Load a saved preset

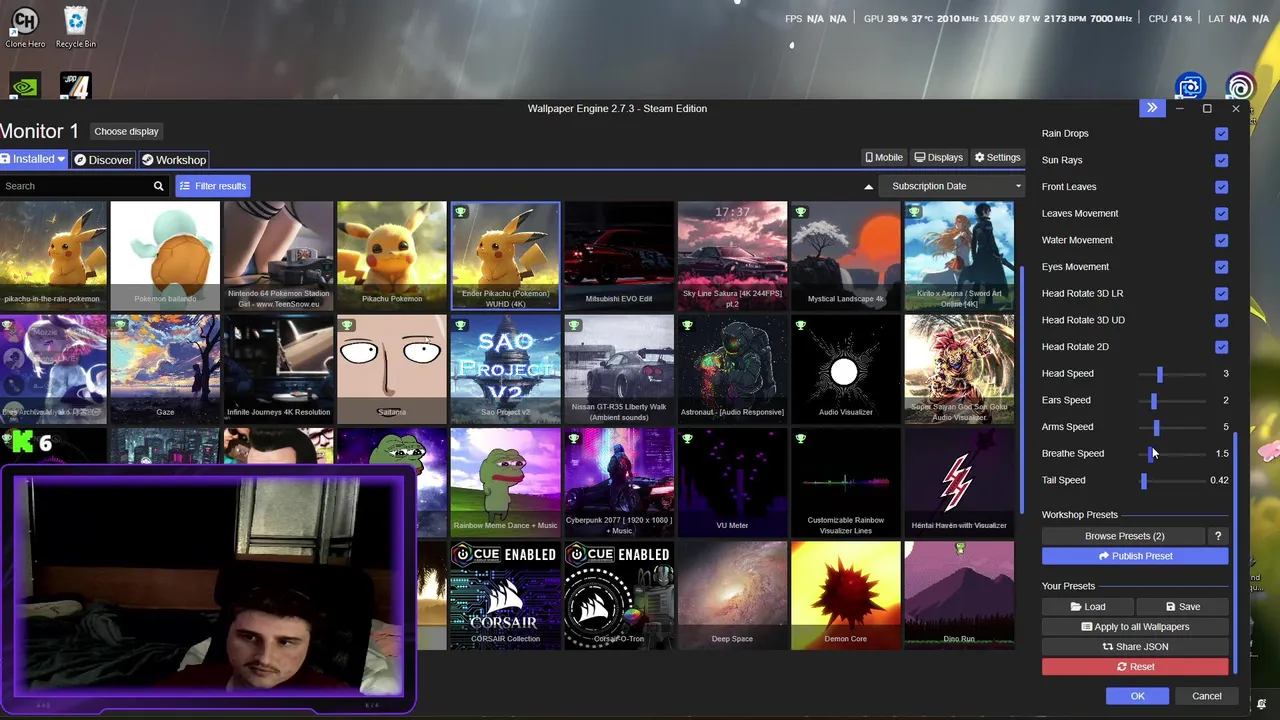1088,607
